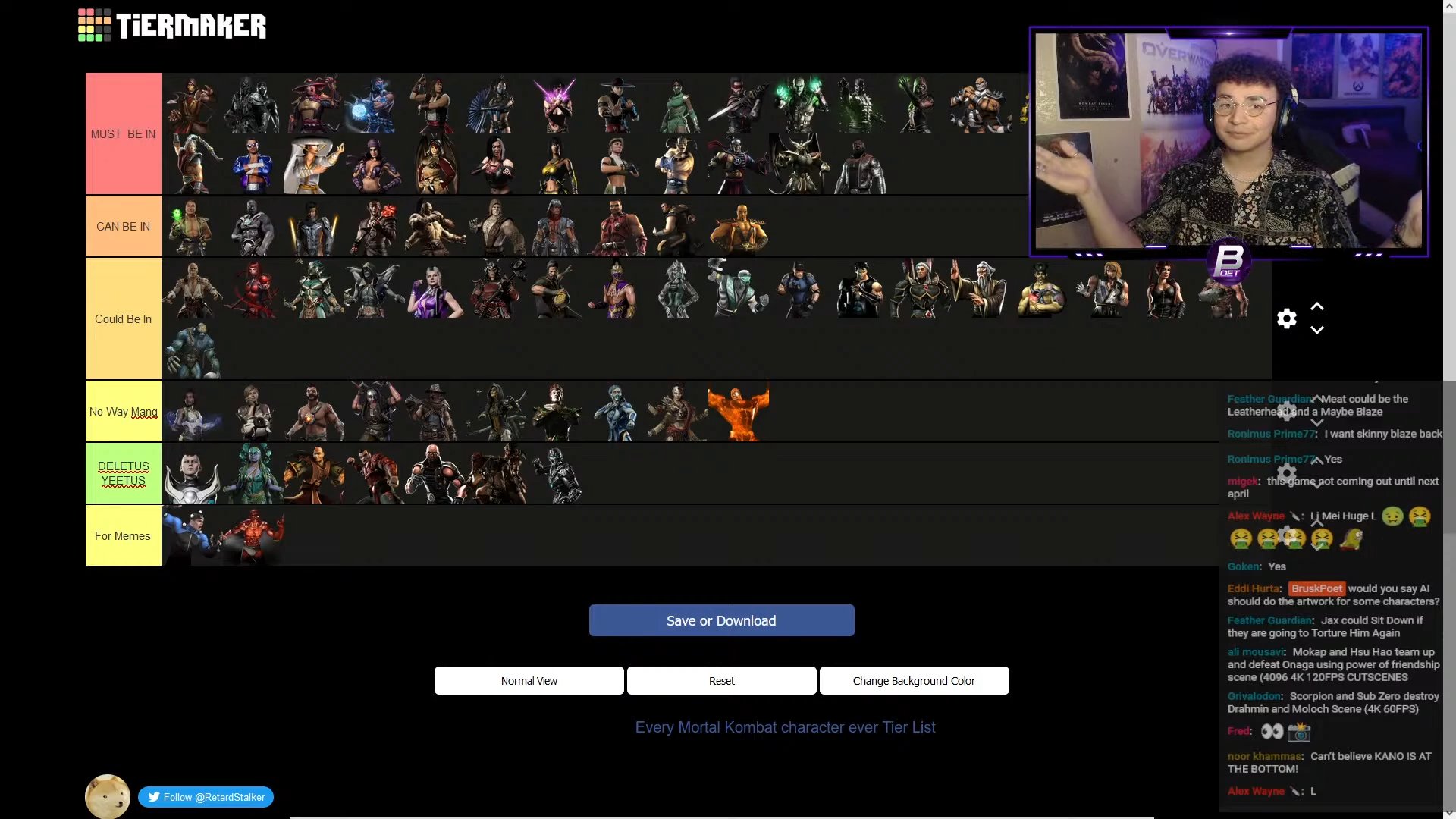
Task: Switch to Normal View mode
Action: 529,680
